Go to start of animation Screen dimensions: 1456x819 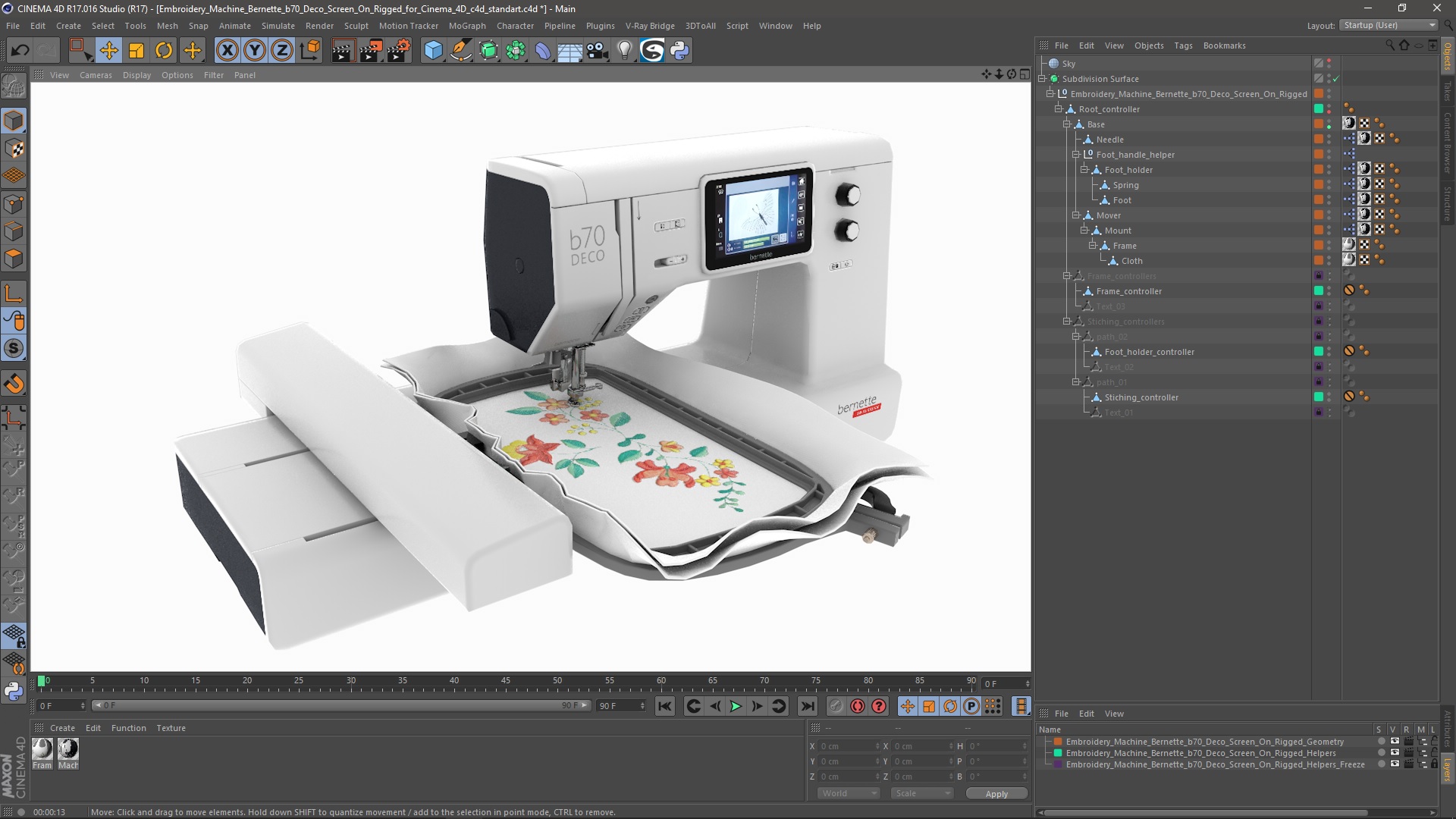coord(664,706)
